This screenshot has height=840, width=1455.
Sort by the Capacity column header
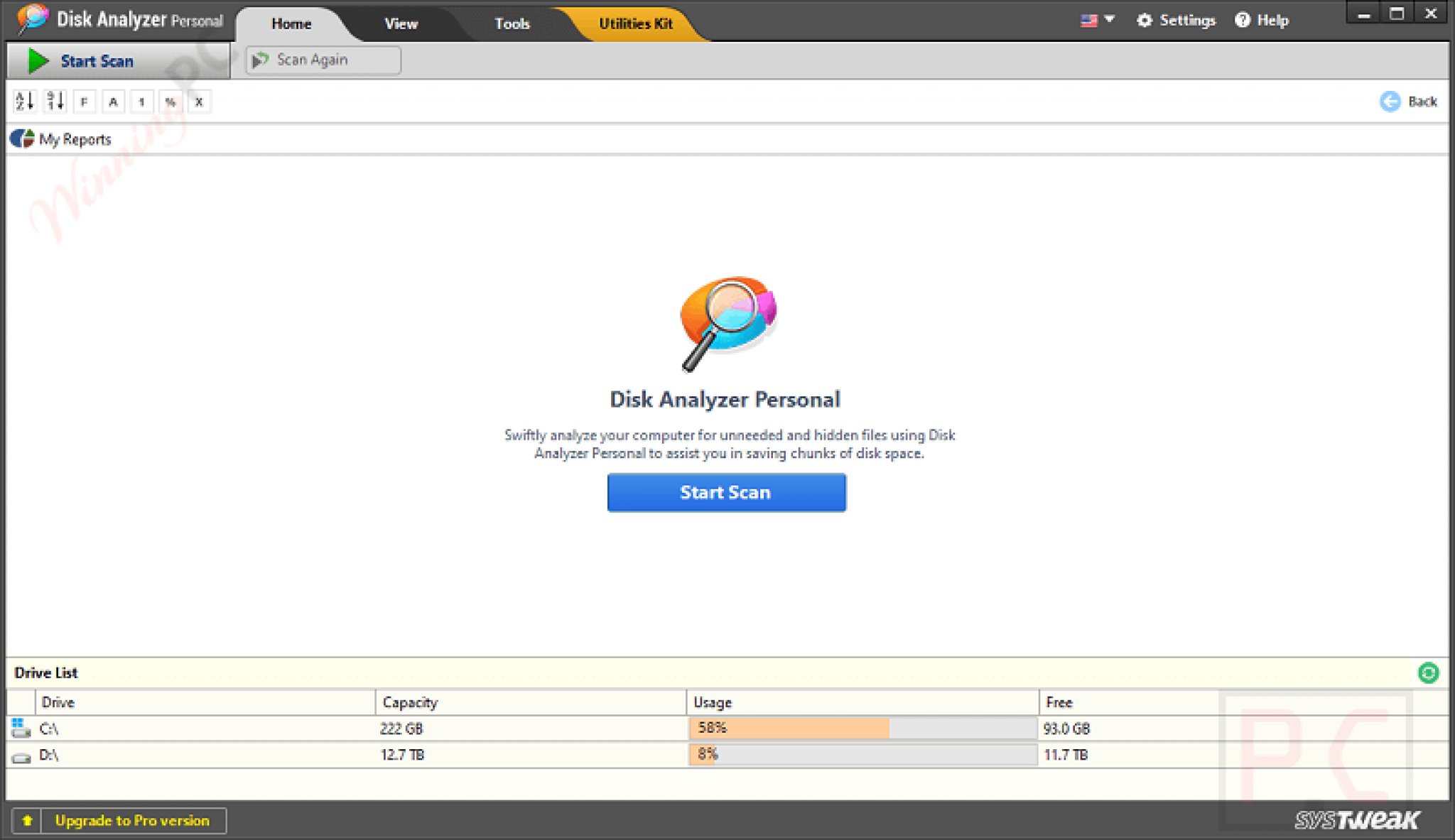[530, 702]
